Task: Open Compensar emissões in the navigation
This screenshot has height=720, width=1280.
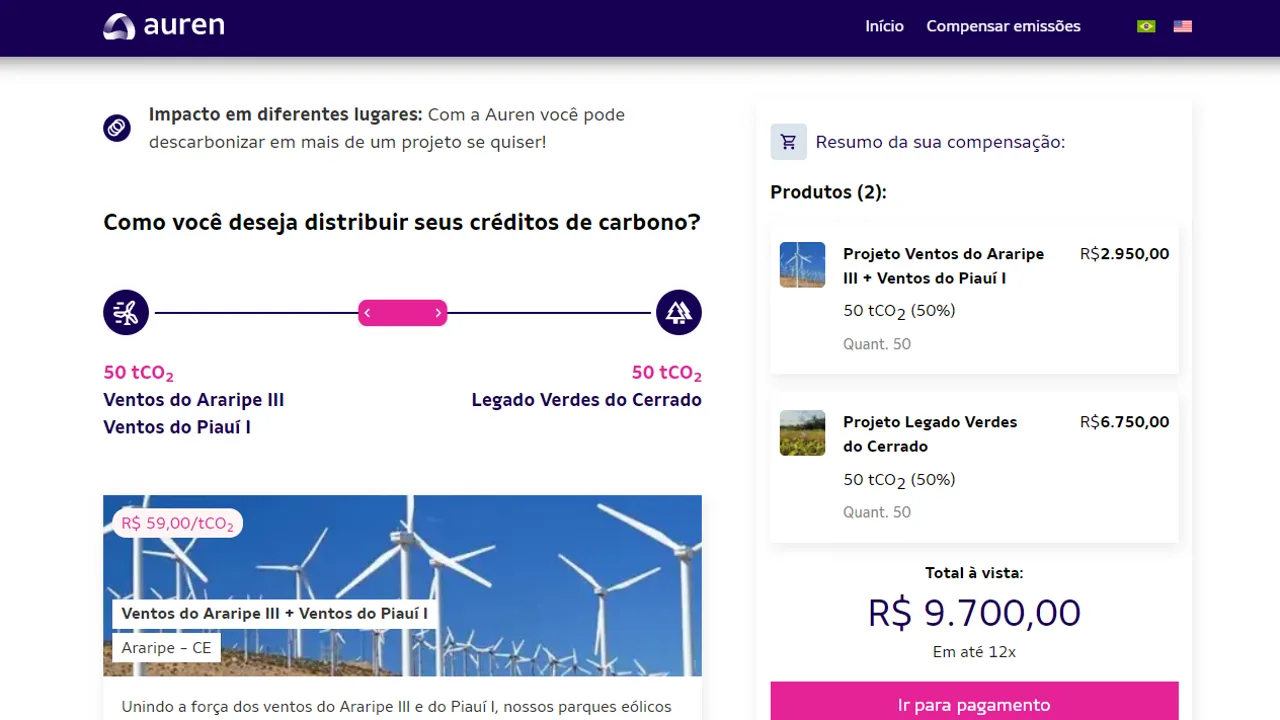Action: coord(1003,27)
